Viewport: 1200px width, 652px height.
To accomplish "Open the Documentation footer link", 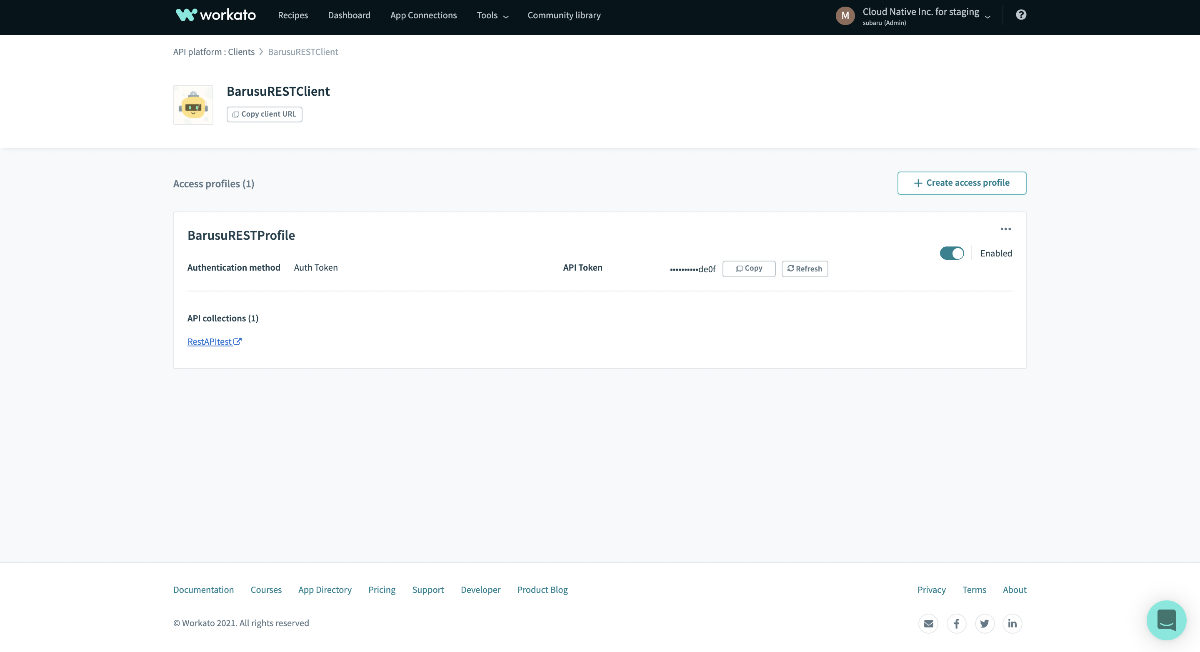I will click(x=203, y=590).
